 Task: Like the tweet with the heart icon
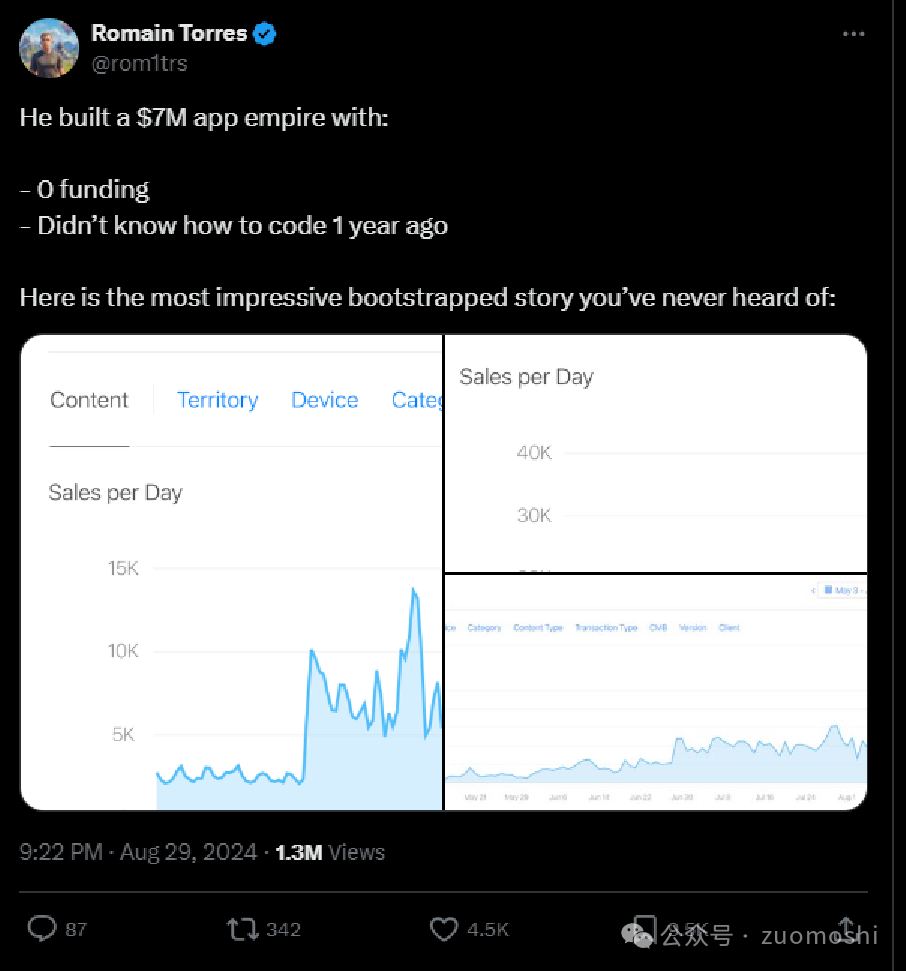[x=444, y=929]
